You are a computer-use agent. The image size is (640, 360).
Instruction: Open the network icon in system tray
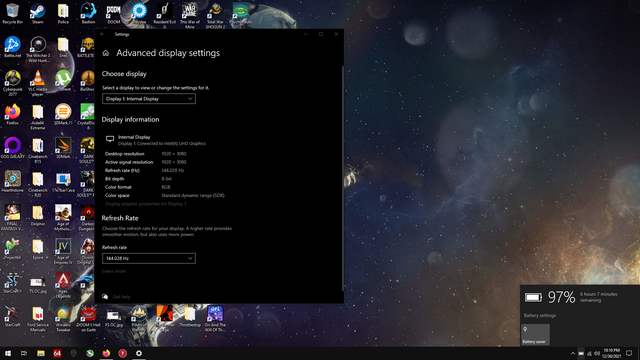[x=589, y=353]
